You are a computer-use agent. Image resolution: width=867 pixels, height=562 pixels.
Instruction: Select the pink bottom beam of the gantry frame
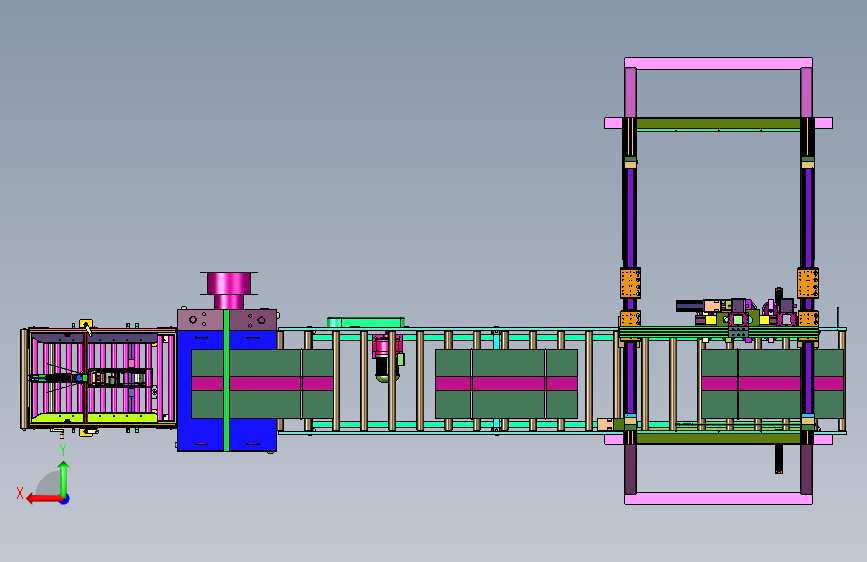[x=718, y=499]
